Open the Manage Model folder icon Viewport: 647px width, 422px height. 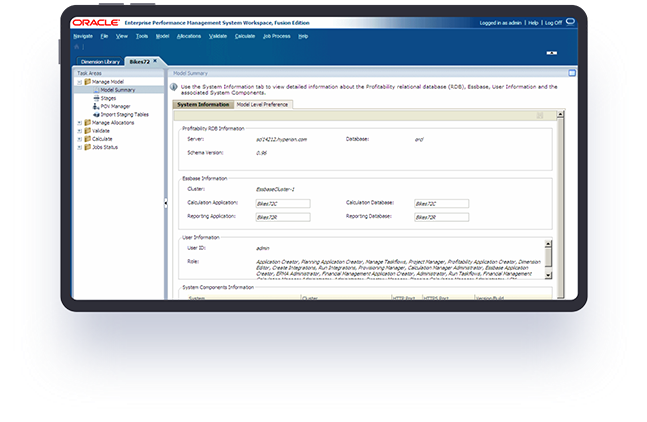point(87,82)
